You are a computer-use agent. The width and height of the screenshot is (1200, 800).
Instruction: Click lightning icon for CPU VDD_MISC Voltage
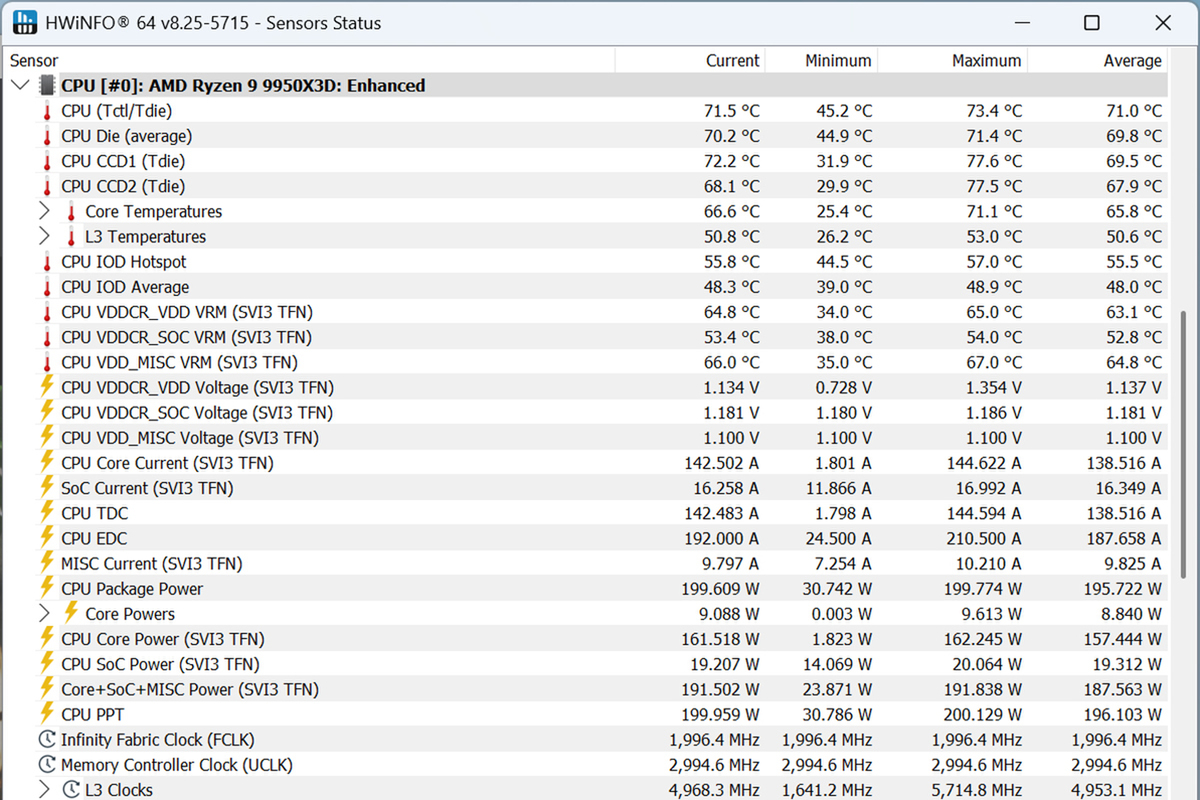(46, 437)
